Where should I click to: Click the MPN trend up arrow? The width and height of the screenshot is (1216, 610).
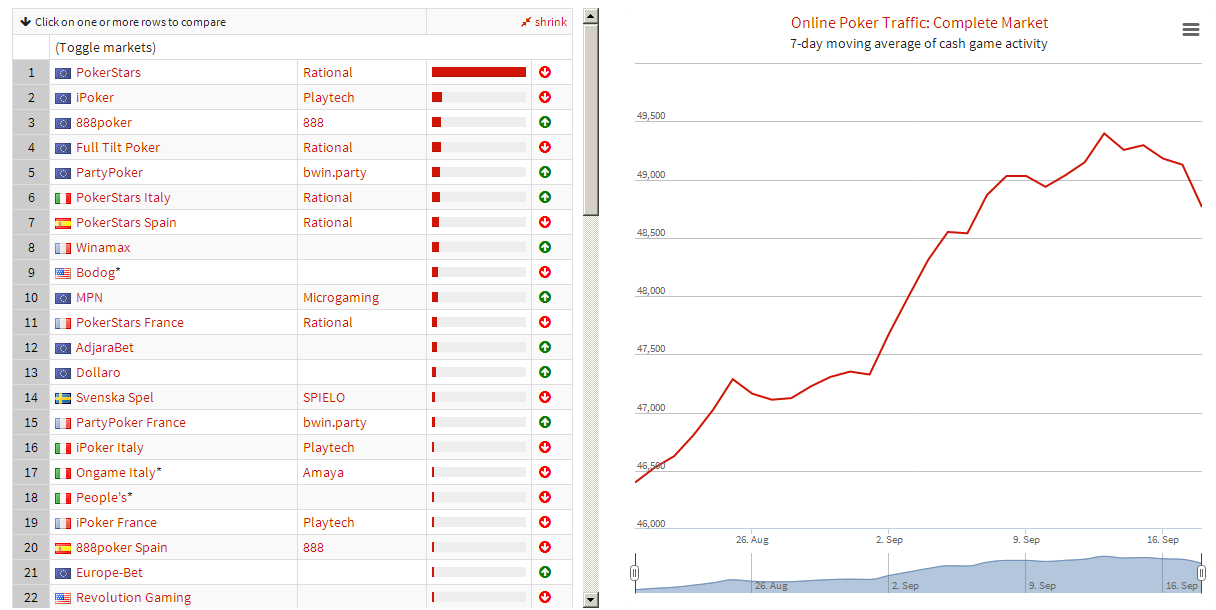(x=545, y=297)
